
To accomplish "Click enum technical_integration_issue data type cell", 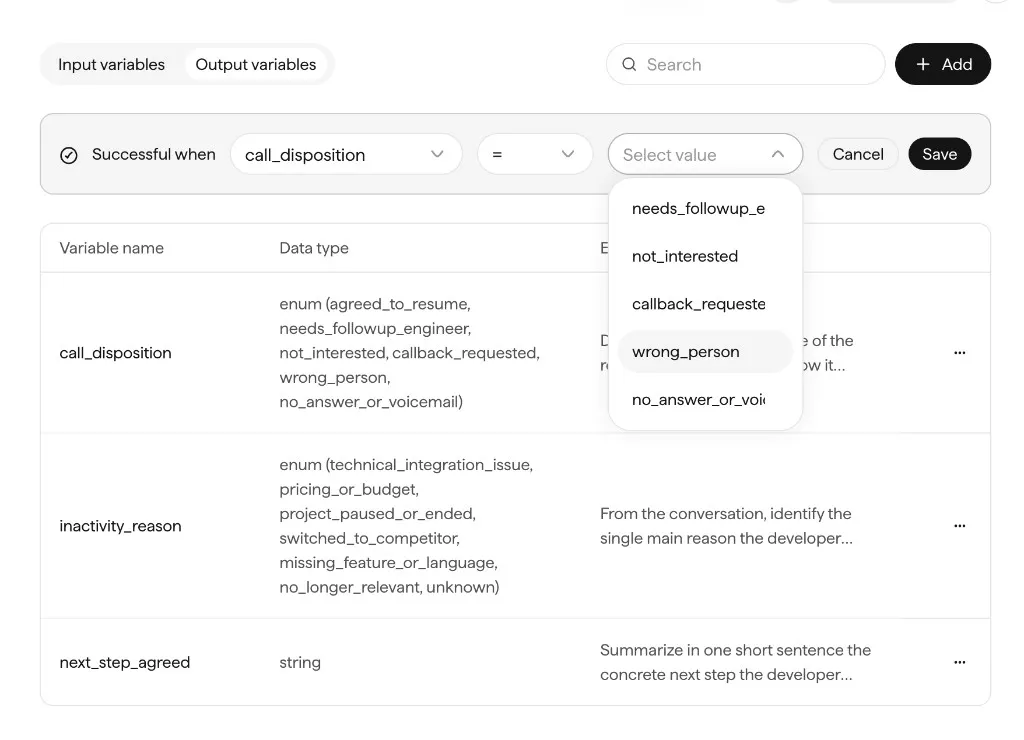I will [406, 526].
